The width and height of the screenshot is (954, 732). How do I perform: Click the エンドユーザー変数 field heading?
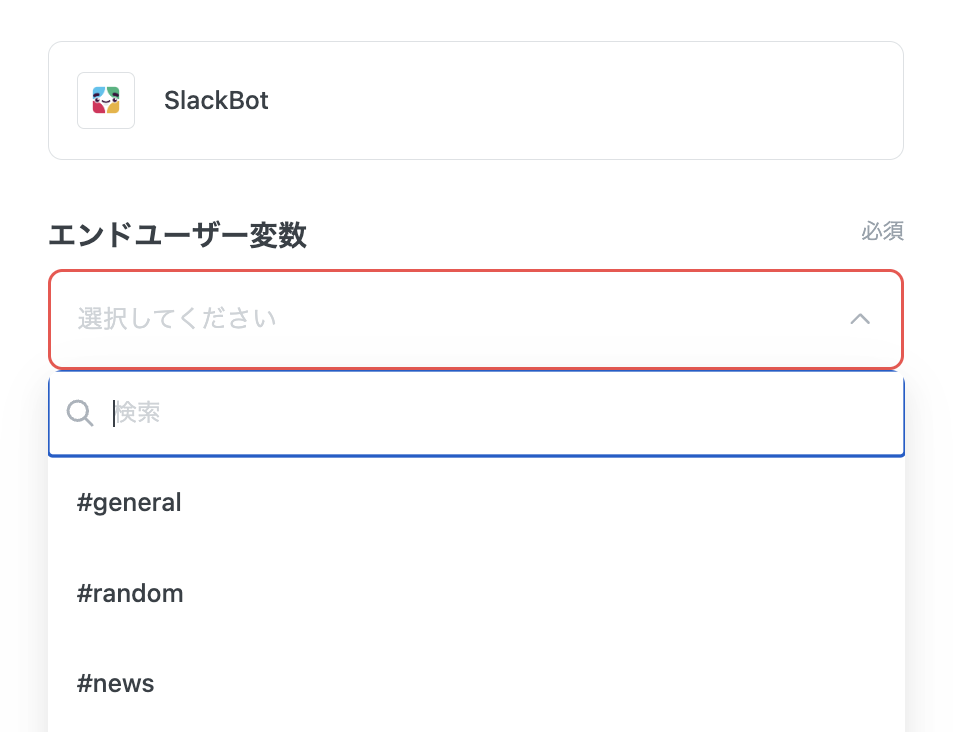pos(177,236)
